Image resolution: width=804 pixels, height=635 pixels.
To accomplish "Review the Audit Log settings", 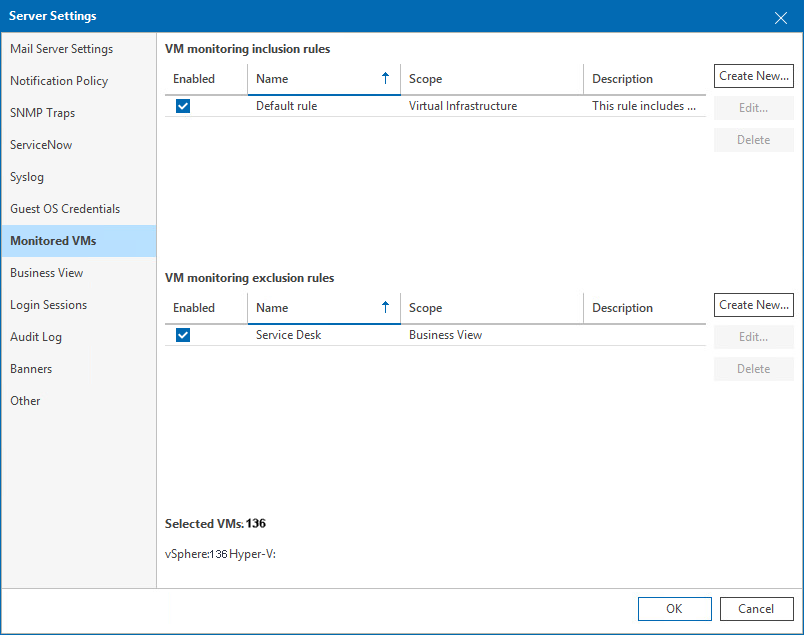I will point(34,336).
